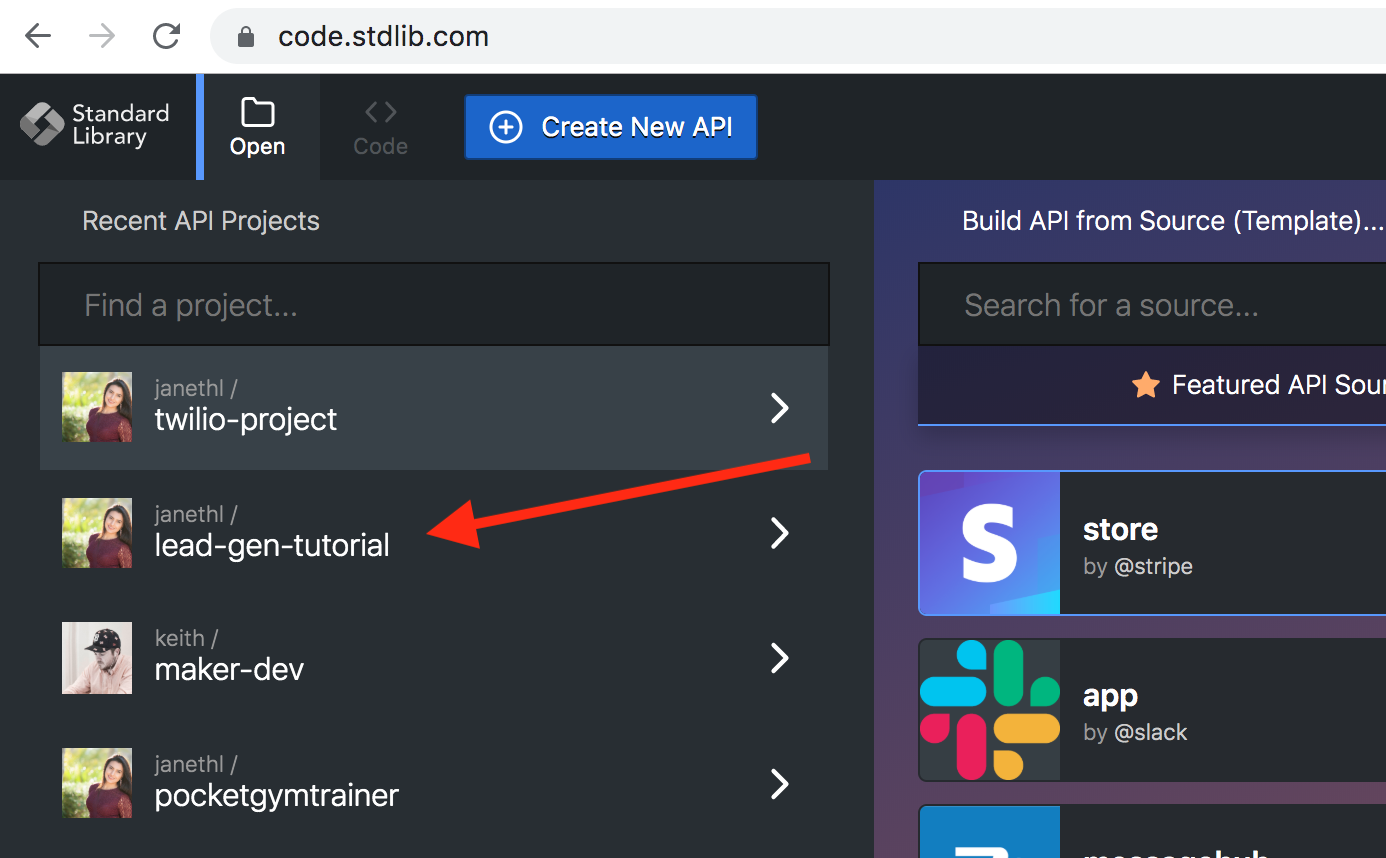Click keith avatar on maker-dev row

[x=97, y=658]
